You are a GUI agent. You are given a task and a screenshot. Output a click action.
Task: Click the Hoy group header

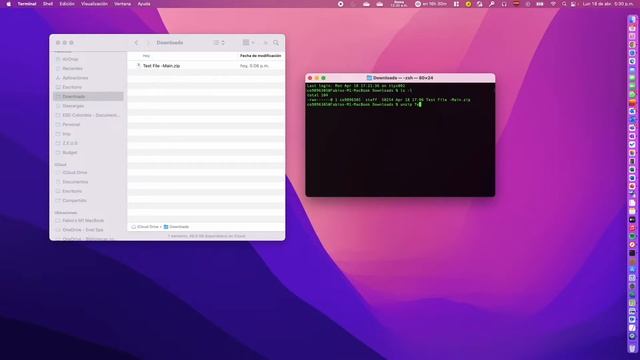[x=146, y=56]
